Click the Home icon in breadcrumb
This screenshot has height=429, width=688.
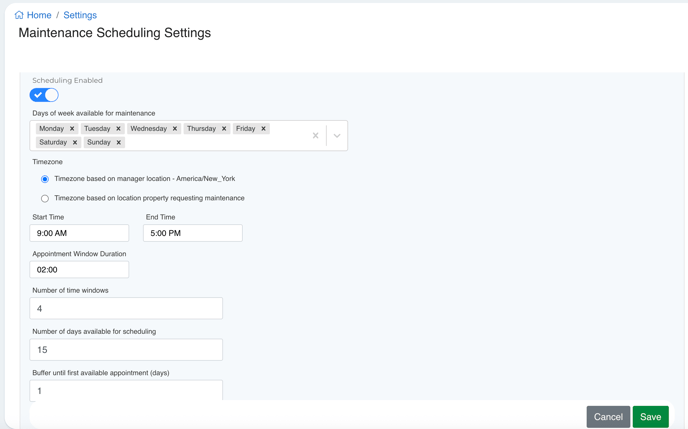(19, 15)
